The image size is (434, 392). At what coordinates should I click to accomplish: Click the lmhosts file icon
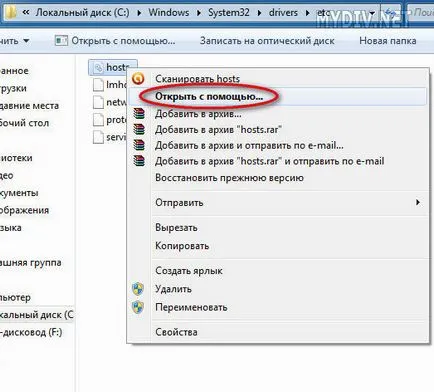coord(98,85)
